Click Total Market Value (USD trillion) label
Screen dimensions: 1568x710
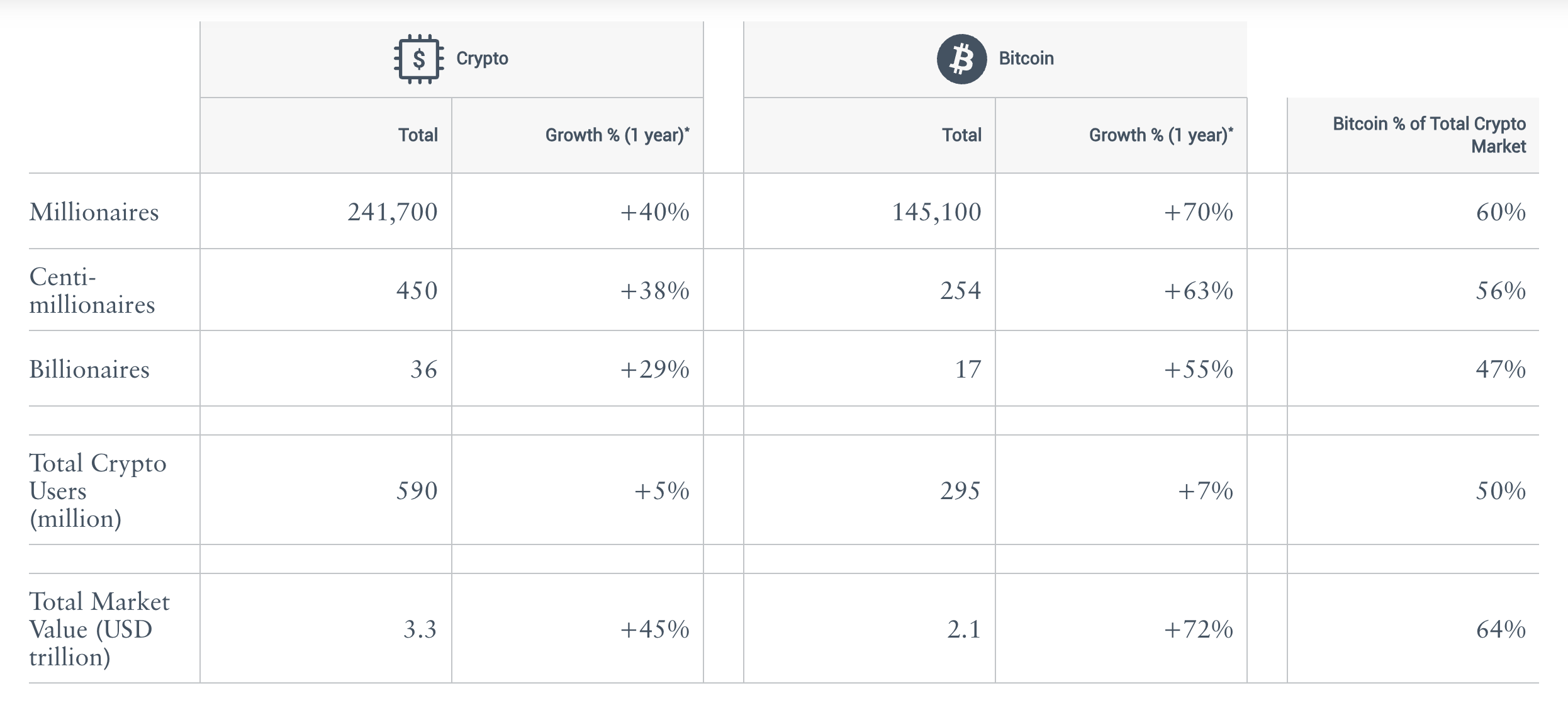(99, 629)
